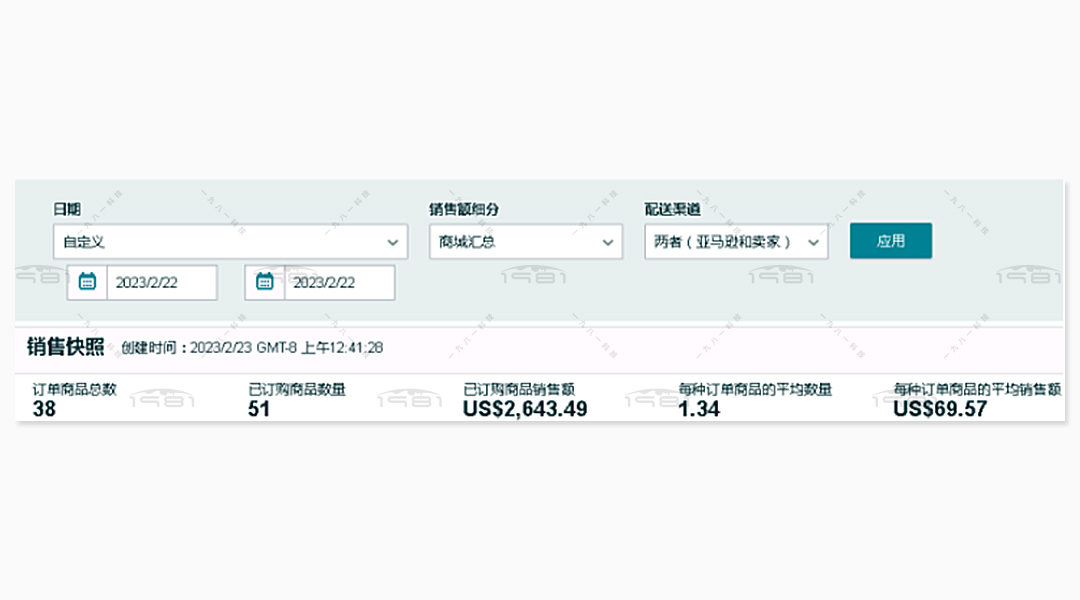Click the 日期 label

[x=67, y=209]
